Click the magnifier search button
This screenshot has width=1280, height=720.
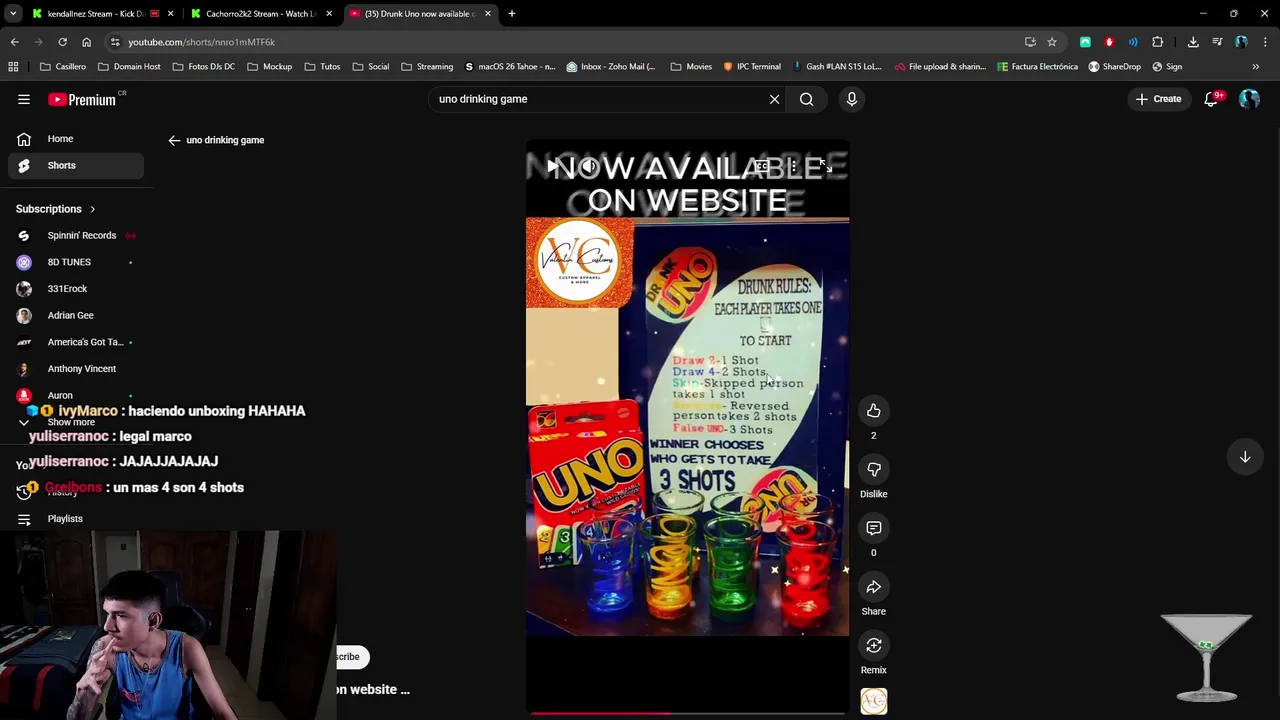tap(807, 99)
